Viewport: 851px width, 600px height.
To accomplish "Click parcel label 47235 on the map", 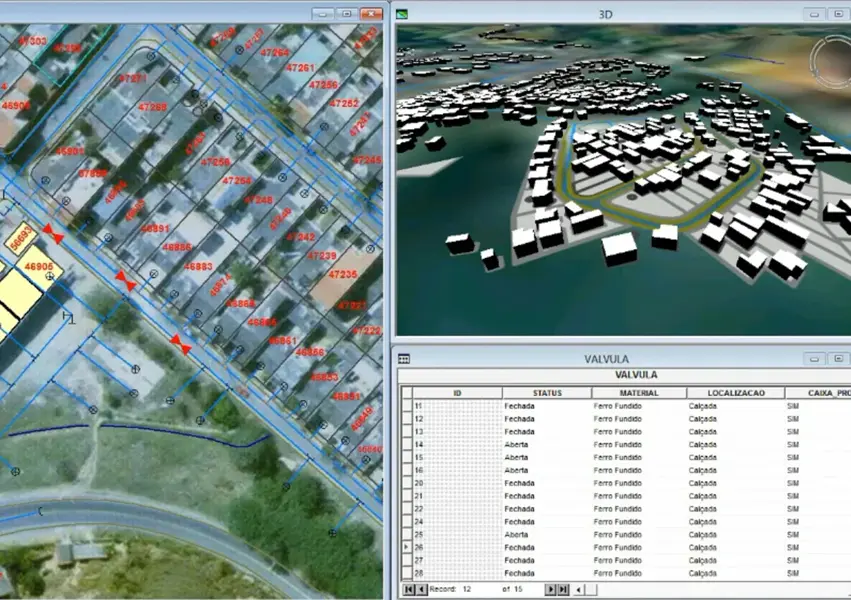I will coord(343,275).
